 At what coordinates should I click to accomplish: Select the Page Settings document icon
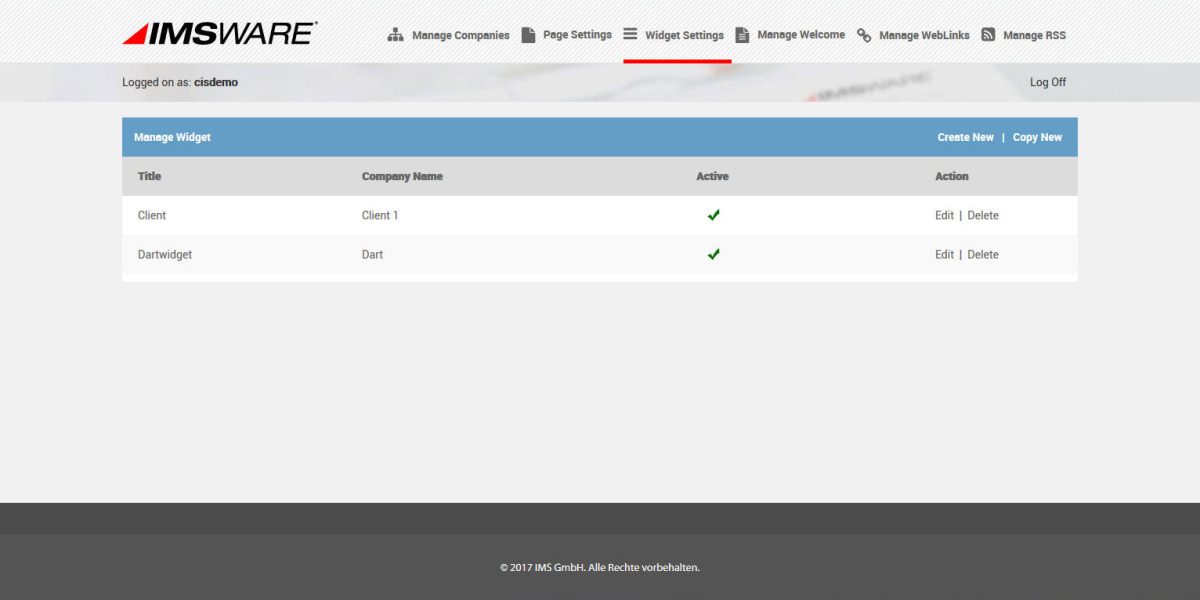(527, 33)
